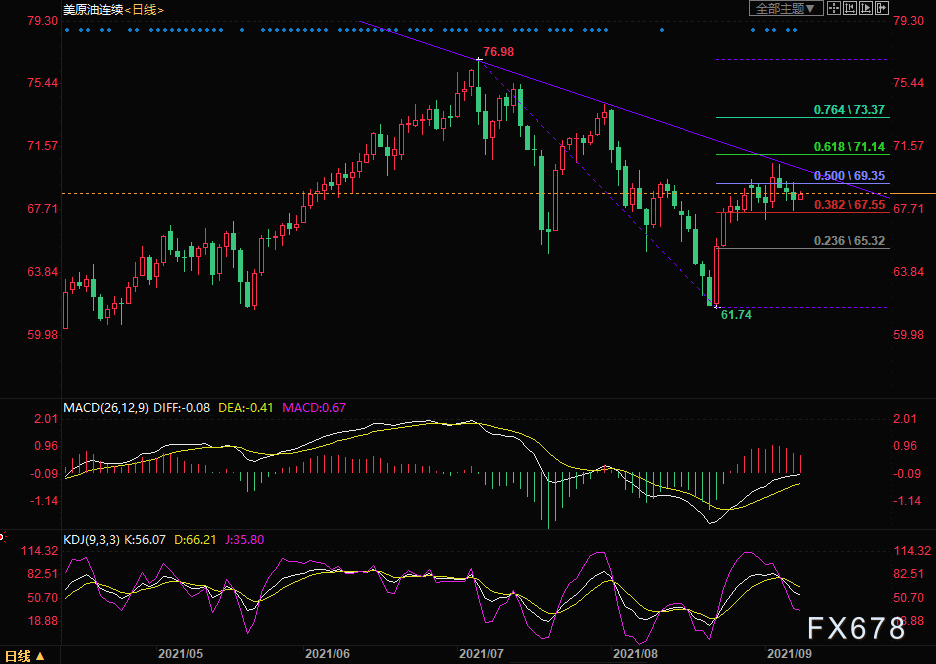936x664 pixels.
Task: Select the 0.764 \ 73.37 Fibonacci level label
Action: click(x=849, y=110)
